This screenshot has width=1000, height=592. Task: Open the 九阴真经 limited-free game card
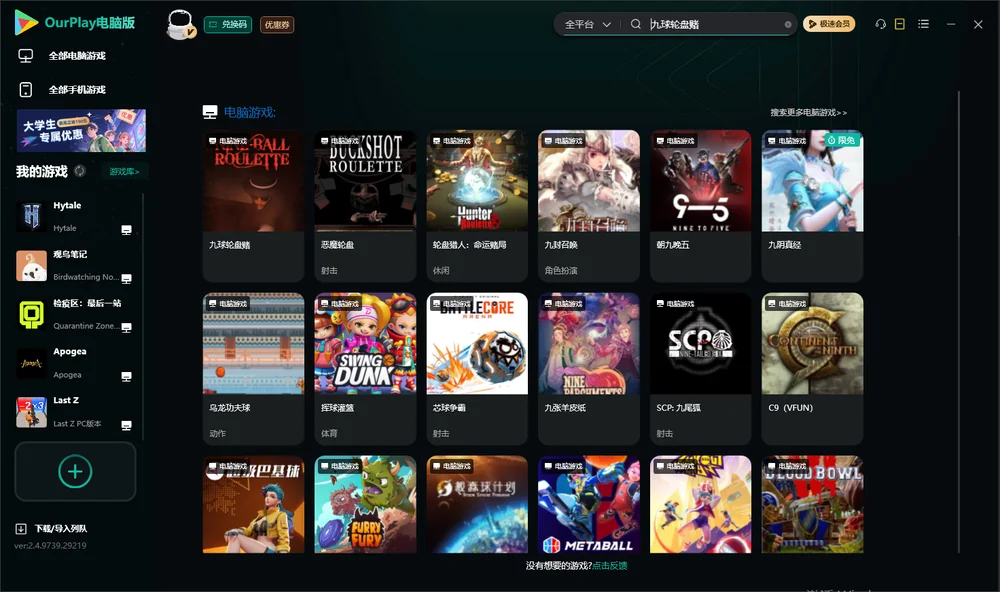812,206
